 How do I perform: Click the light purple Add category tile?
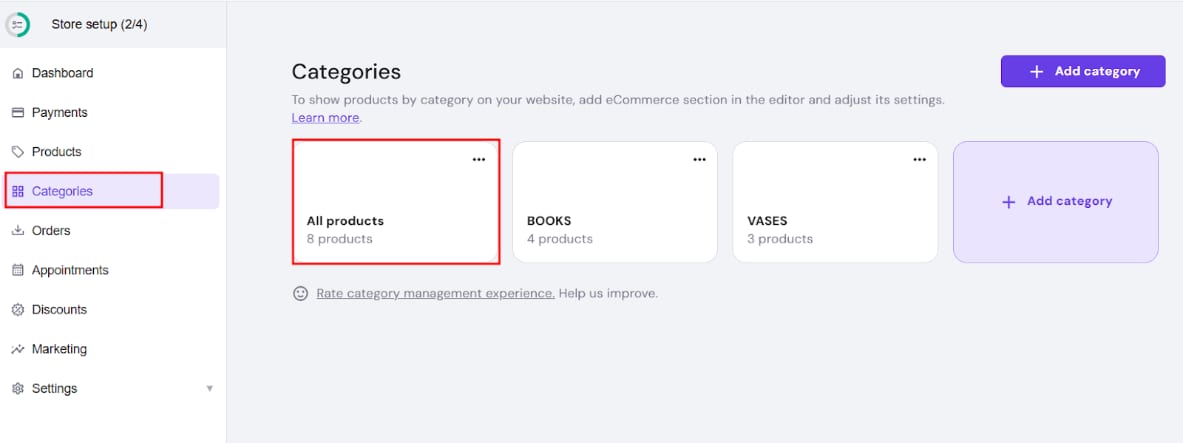[1056, 202]
